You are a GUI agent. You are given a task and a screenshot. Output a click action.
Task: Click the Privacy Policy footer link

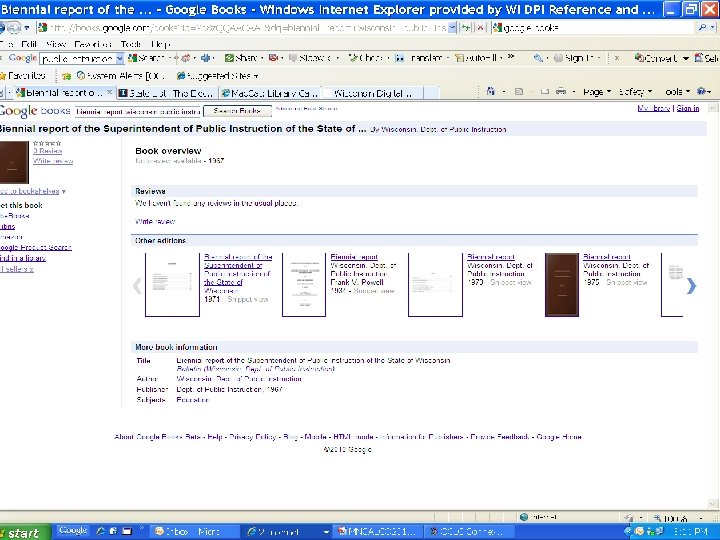tap(253, 437)
